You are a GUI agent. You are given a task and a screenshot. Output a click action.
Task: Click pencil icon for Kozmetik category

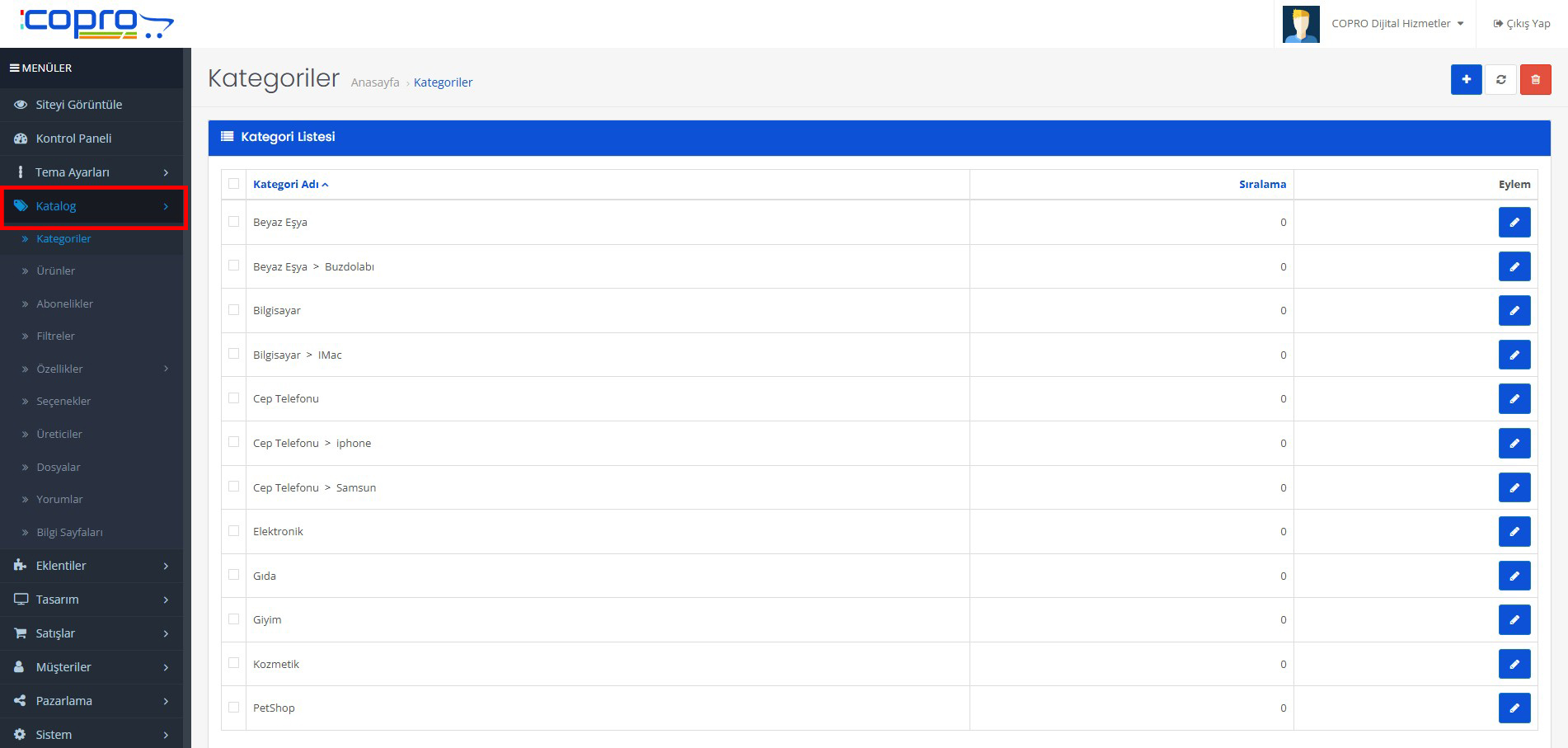1514,664
